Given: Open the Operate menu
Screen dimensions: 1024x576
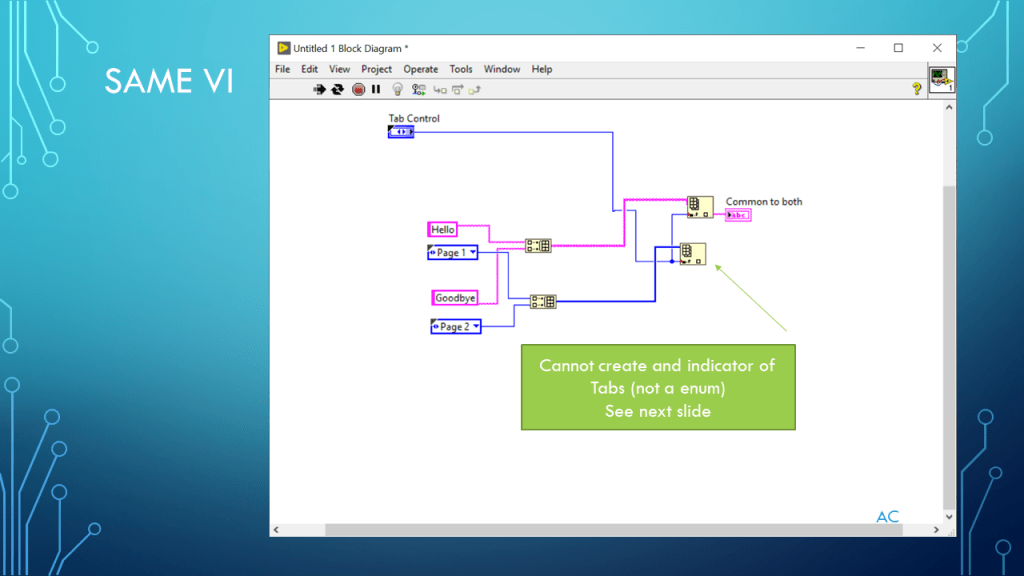Looking at the screenshot, I should [420, 69].
